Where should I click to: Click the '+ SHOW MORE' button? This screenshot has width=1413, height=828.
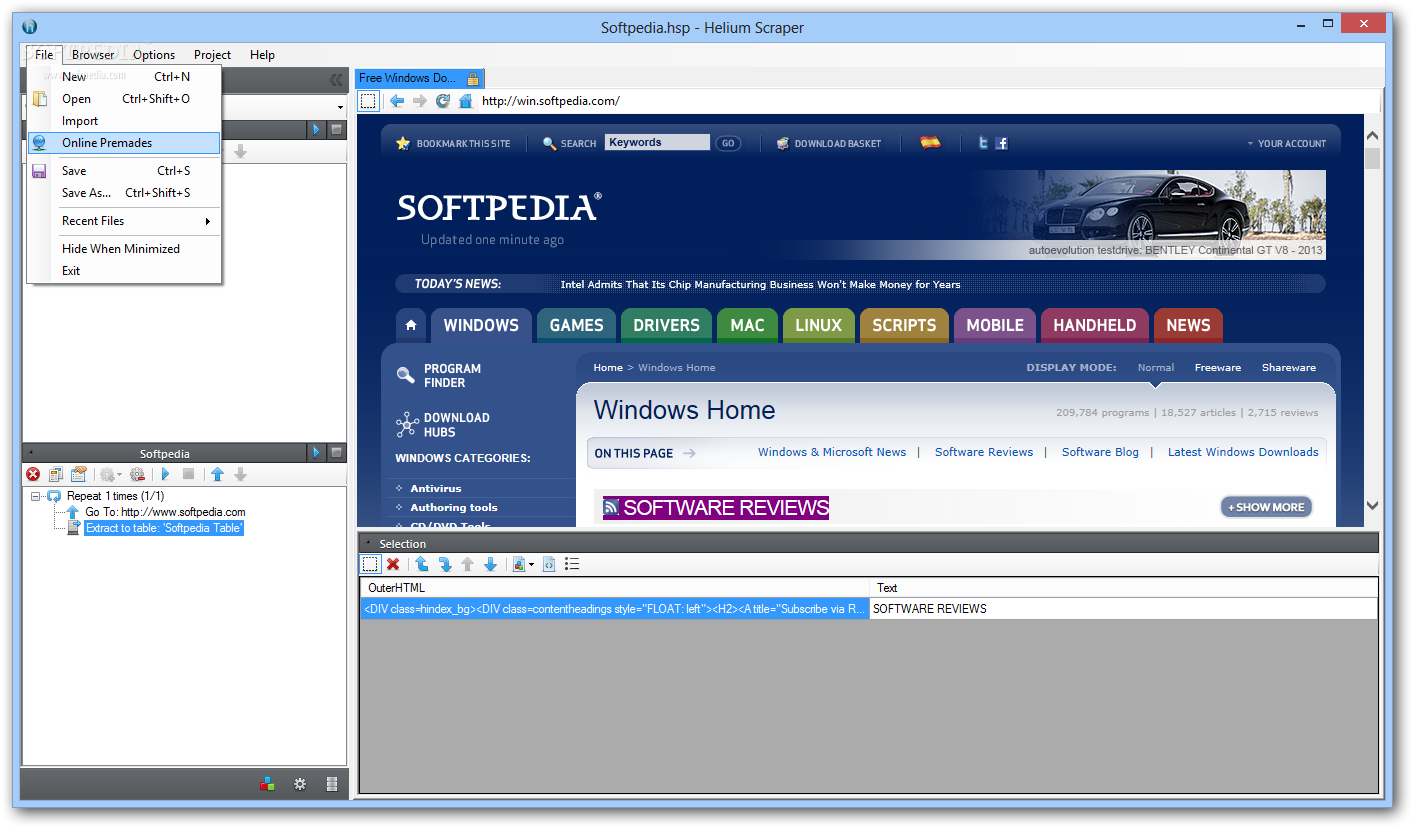click(x=1266, y=507)
